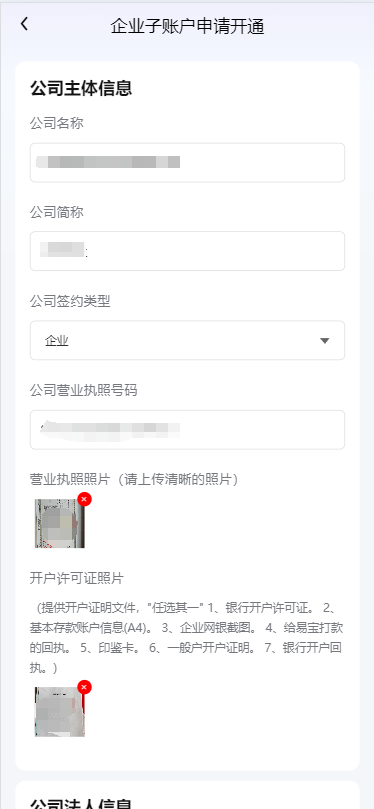The height and width of the screenshot is (809, 374).
Task: Select the 公司名称 field label
Action: coord(57,123)
